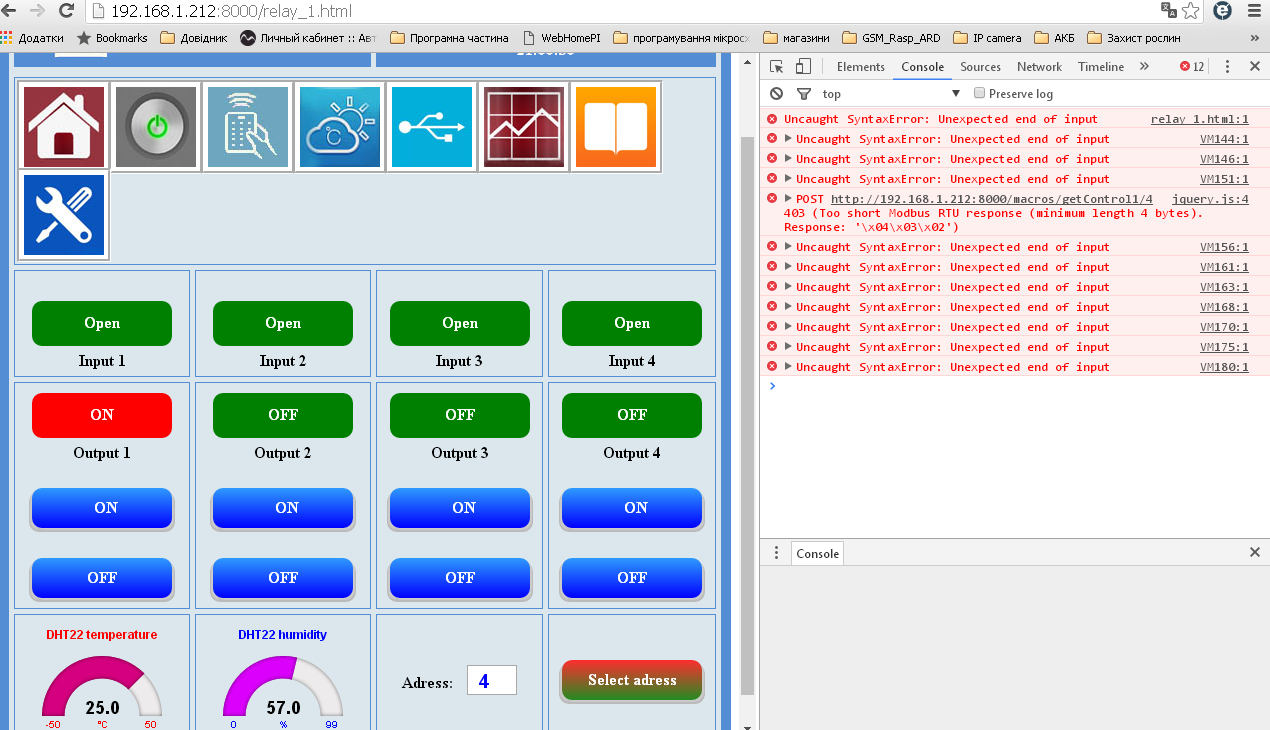Open drawer menu dots beside Console
Viewport: 1270px width, 730px height.
[776, 553]
